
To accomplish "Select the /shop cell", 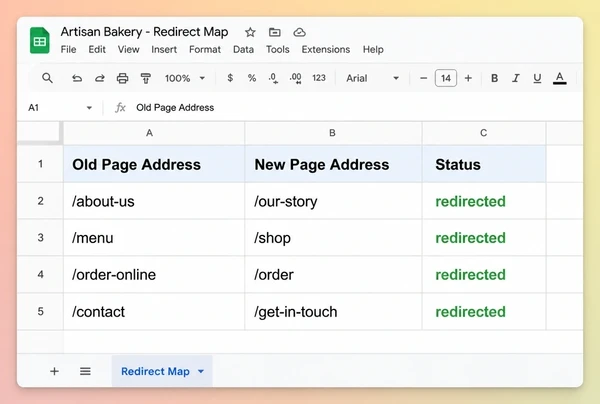I will pyautogui.click(x=333, y=238).
